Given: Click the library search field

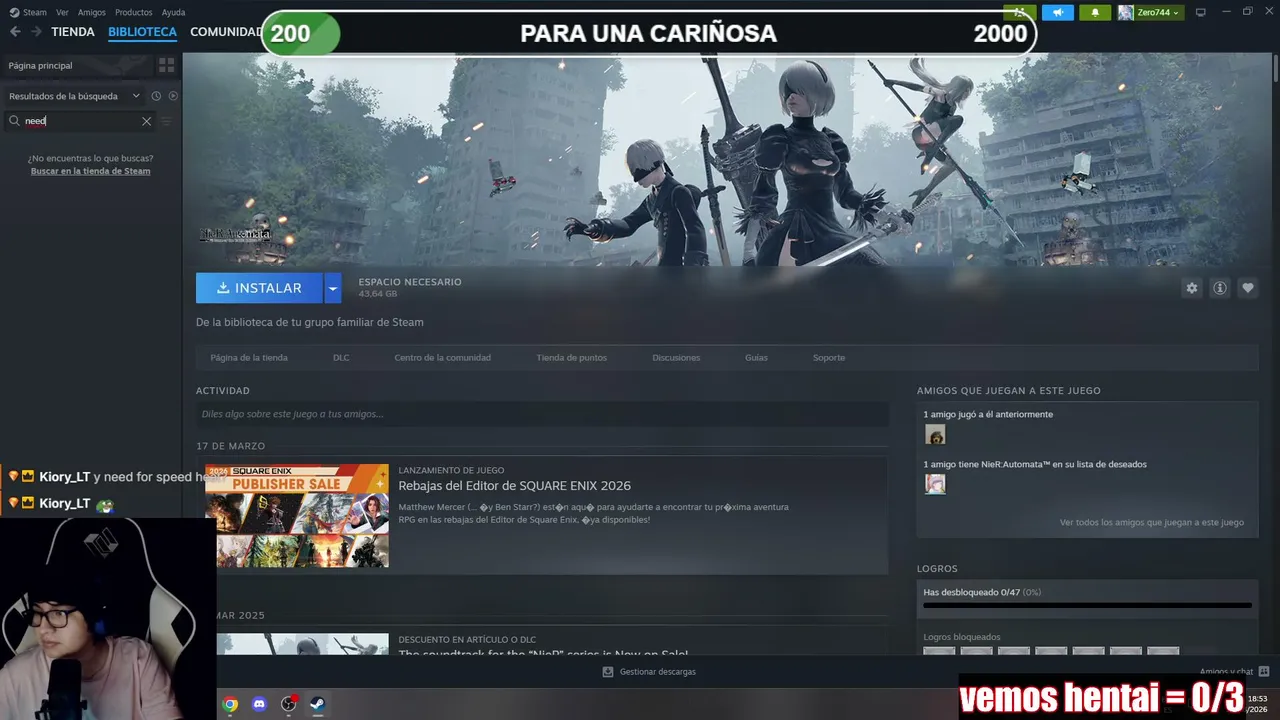Looking at the screenshot, I should pos(80,121).
